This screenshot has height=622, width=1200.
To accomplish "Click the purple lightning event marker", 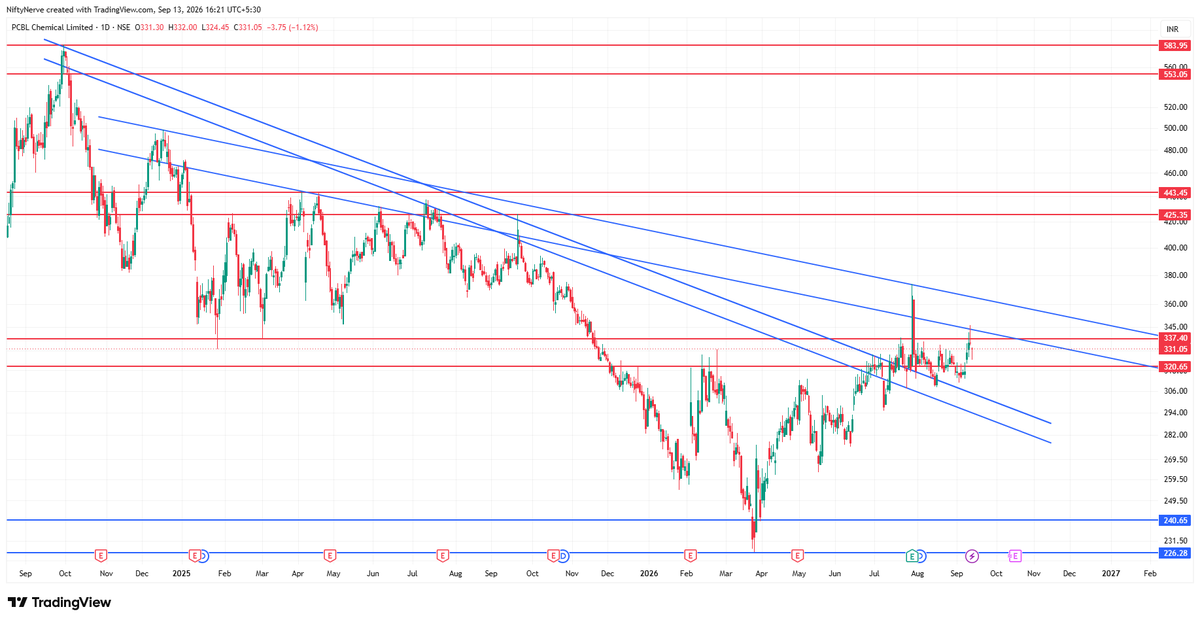I will tap(971, 555).
